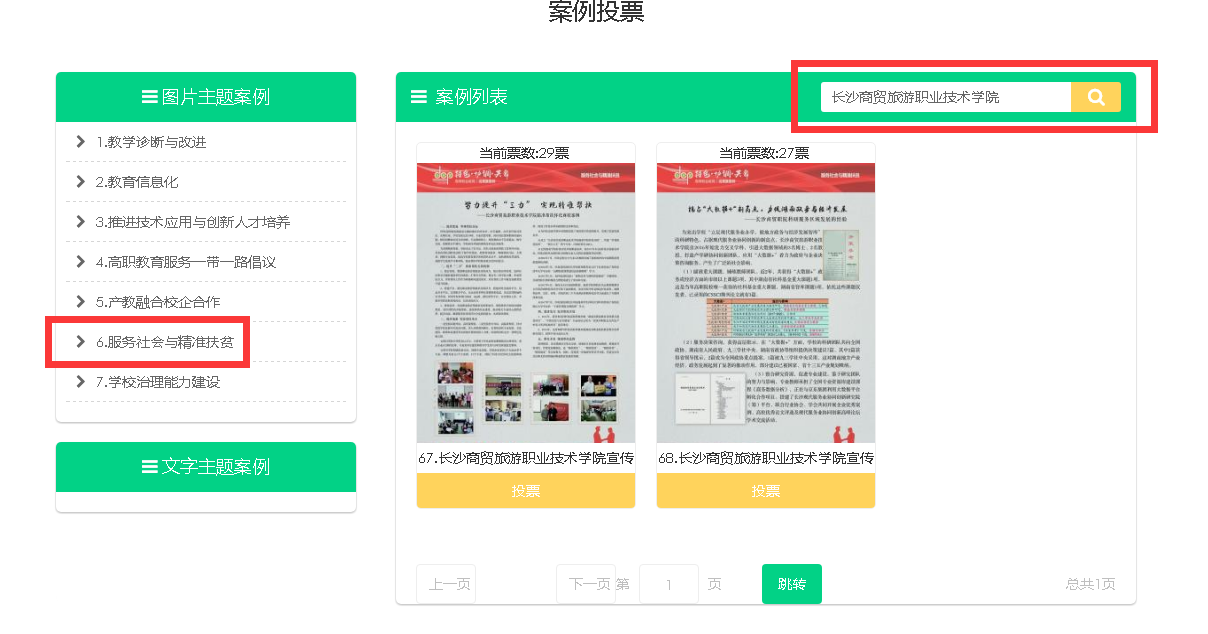Click 当前票数:27票 vote count
The width and height of the screenshot is (1208, 634).
pos(765,153)
